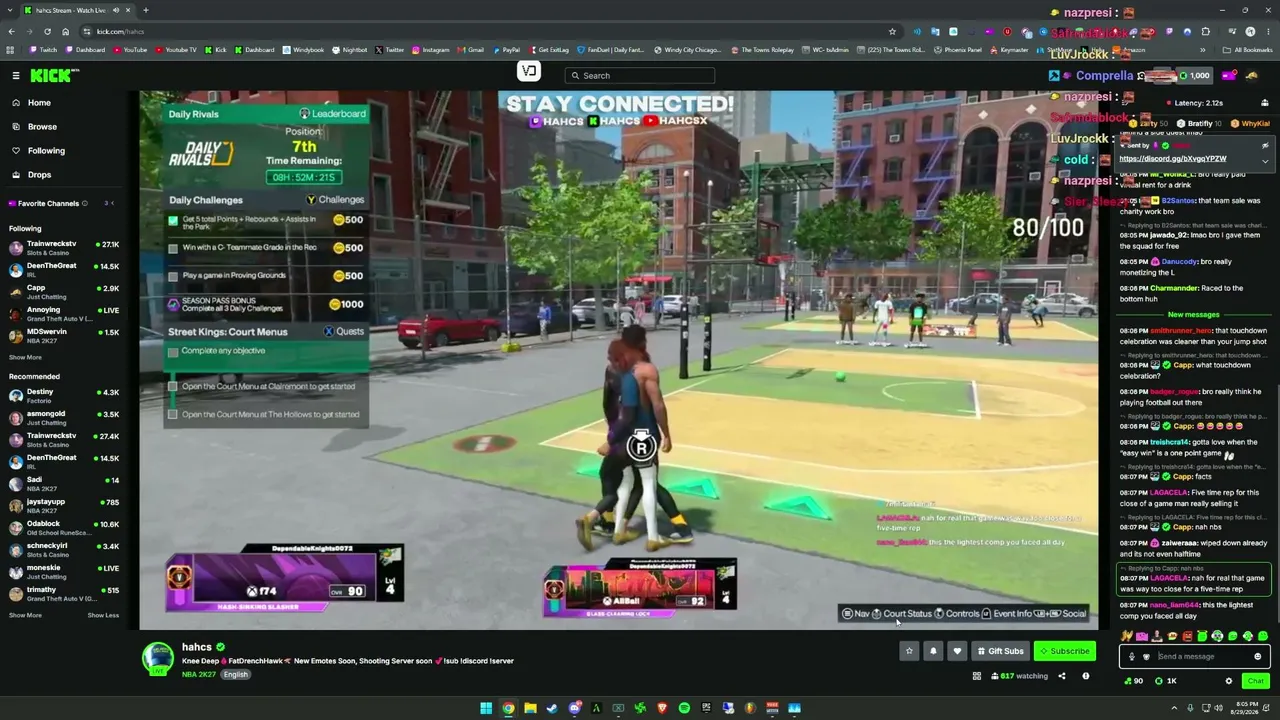Open Spotify from the taskbar

pos(684,708)
